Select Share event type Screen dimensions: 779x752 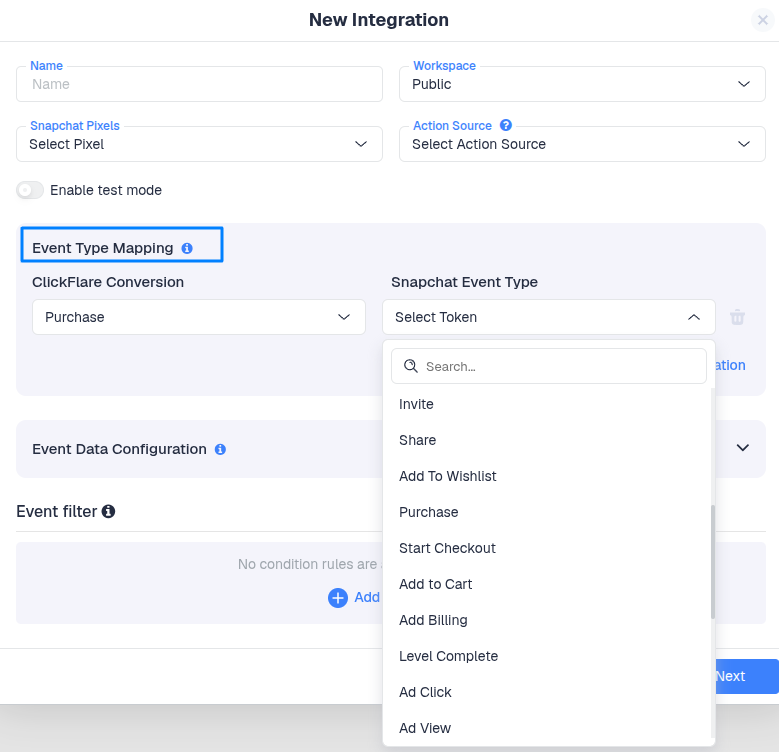point(546,440)
